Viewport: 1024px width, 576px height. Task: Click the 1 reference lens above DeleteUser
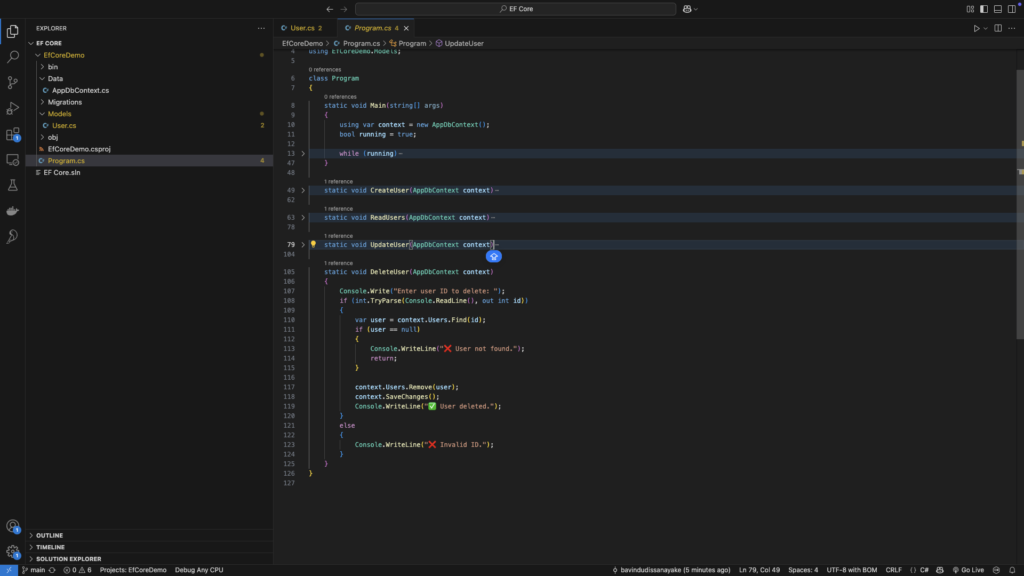pyautogui.click(x=338, y=263)
